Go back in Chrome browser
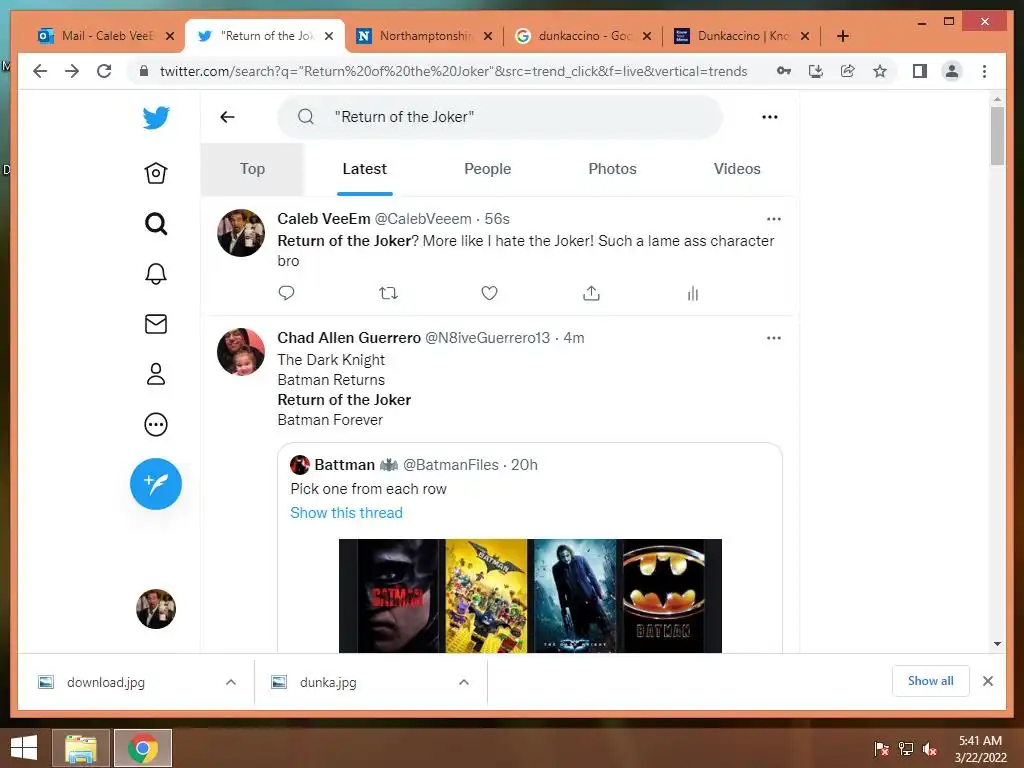 40,71
